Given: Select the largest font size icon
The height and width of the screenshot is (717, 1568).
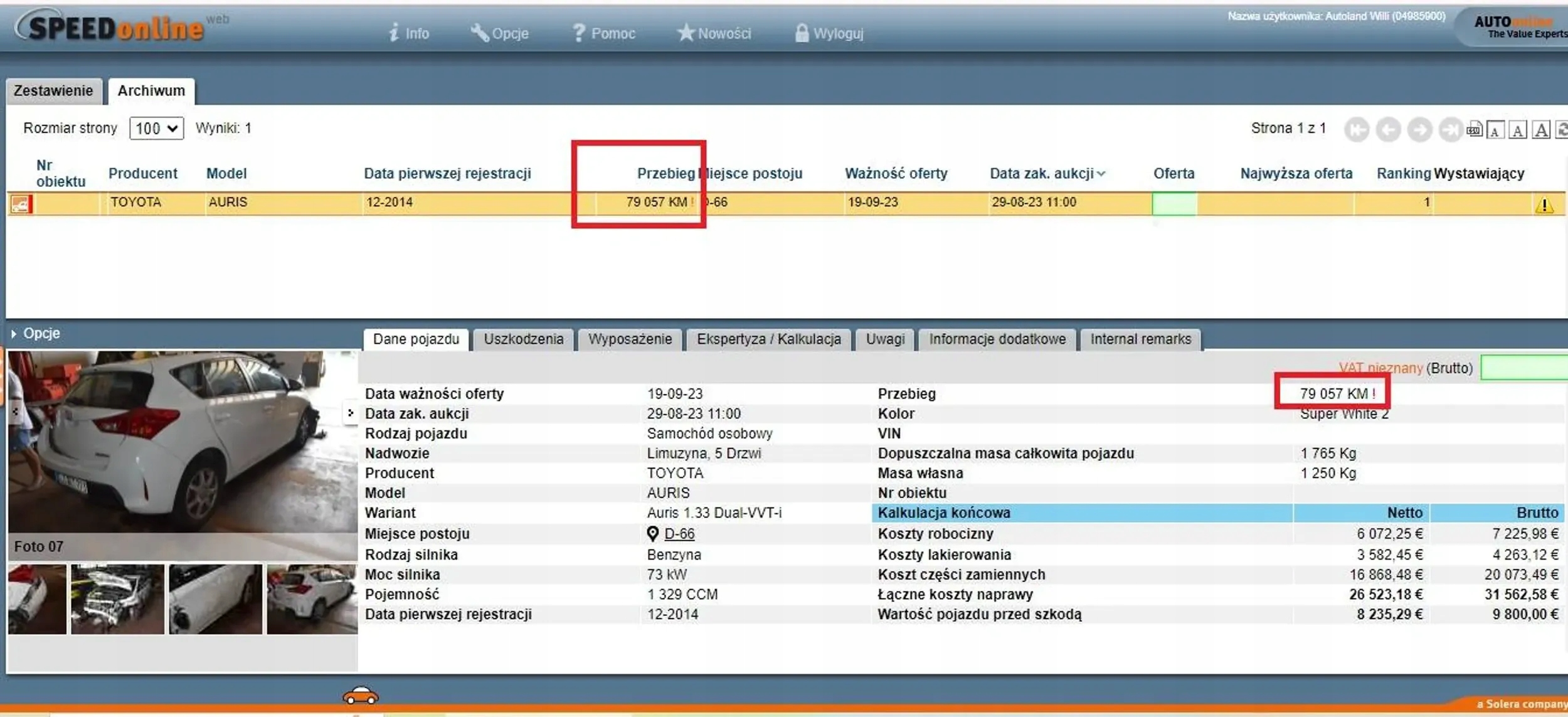Looking at the screenshot, I should coord(1541,130).
